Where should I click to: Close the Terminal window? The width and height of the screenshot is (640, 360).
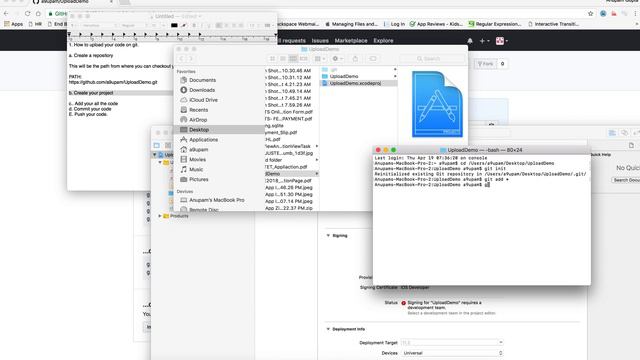coord(378,150)
